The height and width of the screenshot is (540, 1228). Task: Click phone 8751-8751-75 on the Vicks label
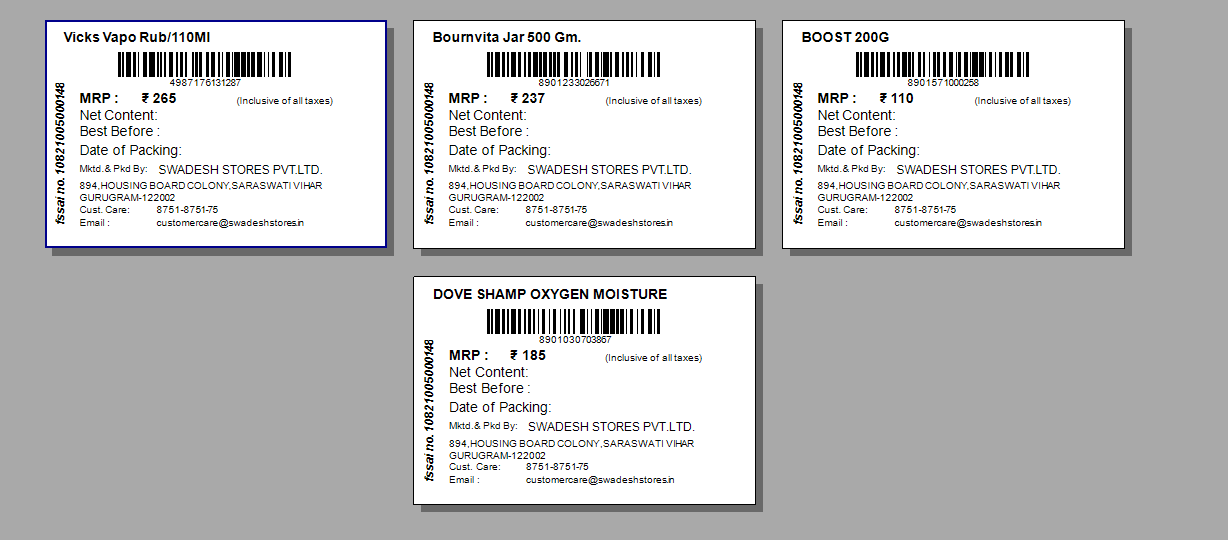(x=187, y=210)
